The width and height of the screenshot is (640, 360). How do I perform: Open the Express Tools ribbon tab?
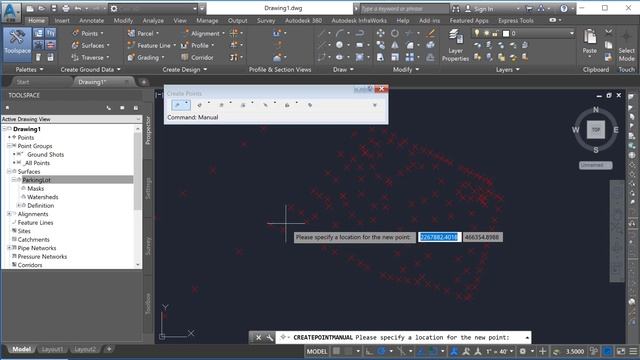[x=516, y=20]
